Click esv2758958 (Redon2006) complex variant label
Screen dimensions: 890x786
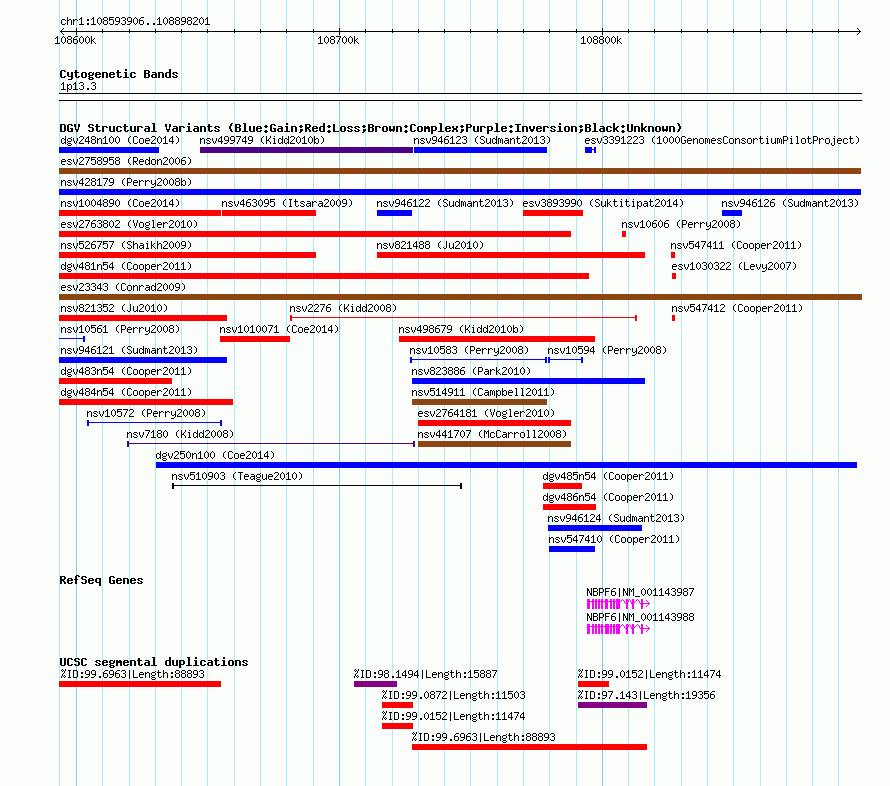coord(126,161)
